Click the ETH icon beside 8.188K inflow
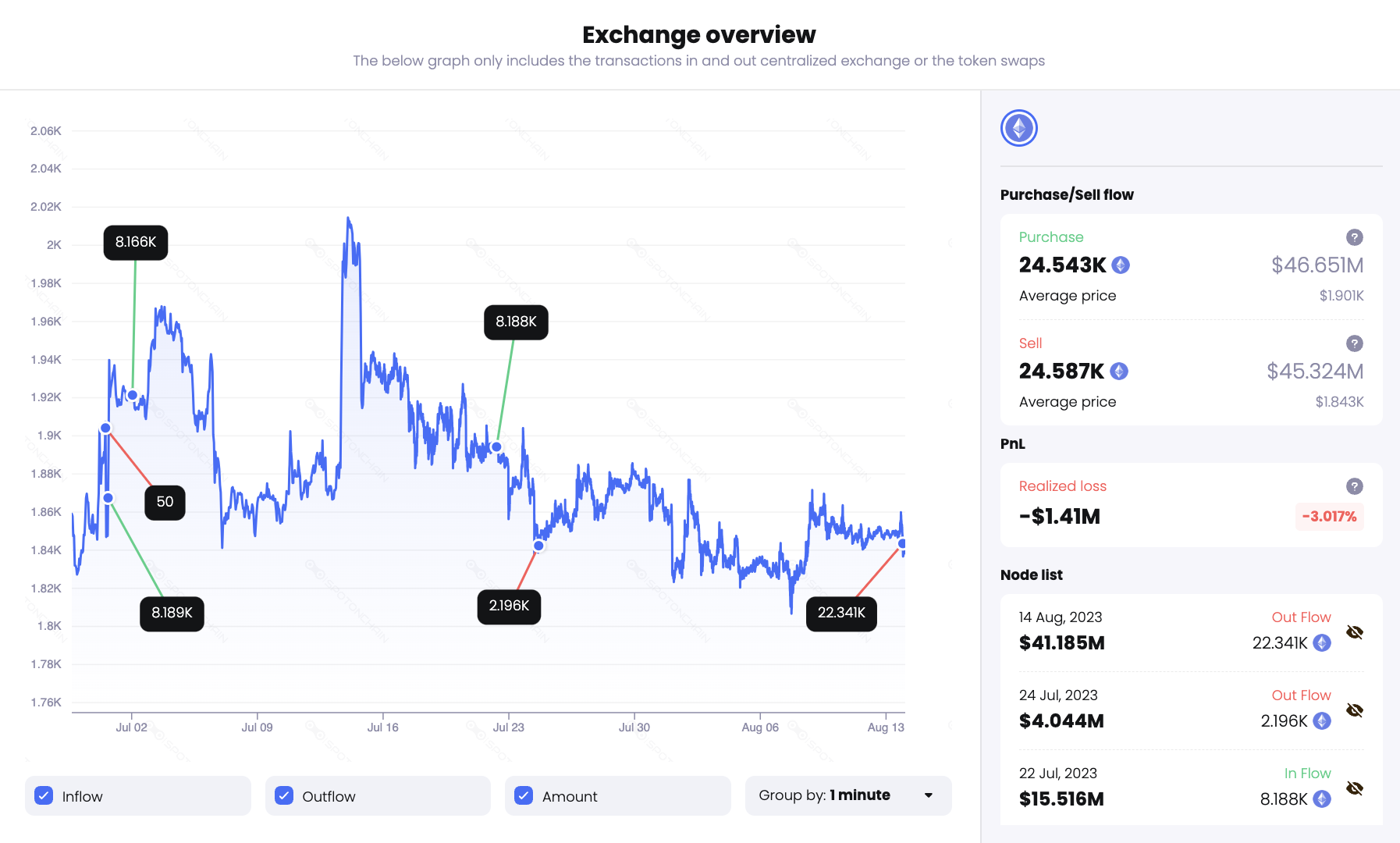The width and height of the screenshot is (1400, 843). (x=1322, y=799)
